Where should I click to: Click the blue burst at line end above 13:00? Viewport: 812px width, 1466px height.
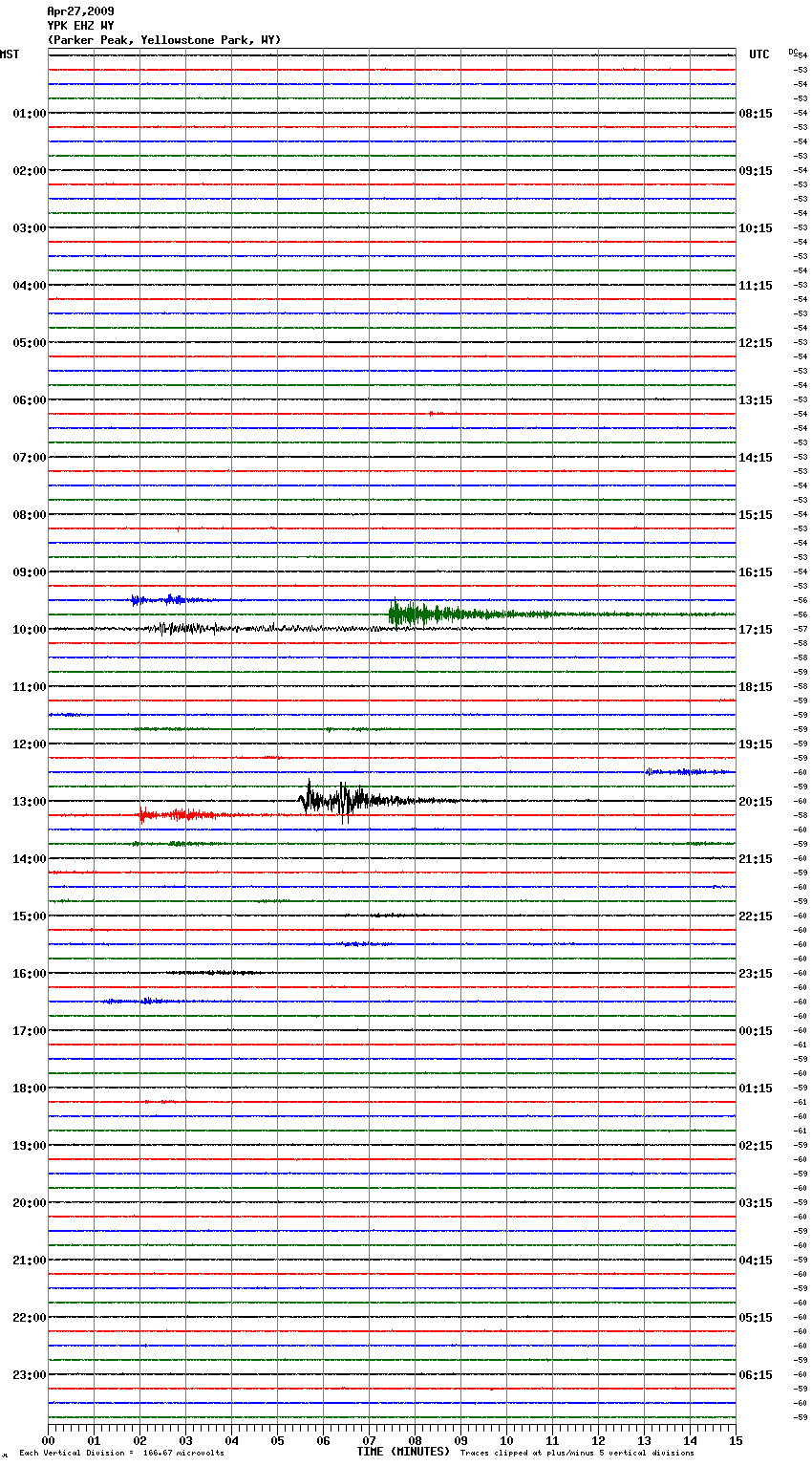(x=690, y=771)
